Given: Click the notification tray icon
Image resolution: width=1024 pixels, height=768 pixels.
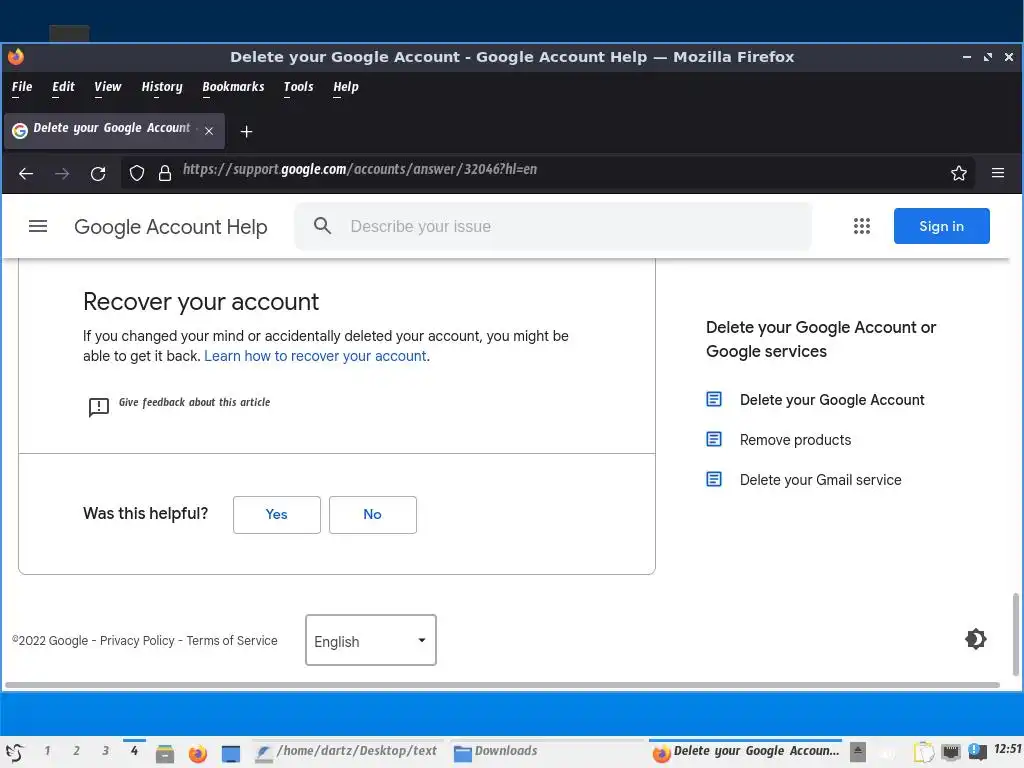Looking at the screenshot, I should click(977, 752).
